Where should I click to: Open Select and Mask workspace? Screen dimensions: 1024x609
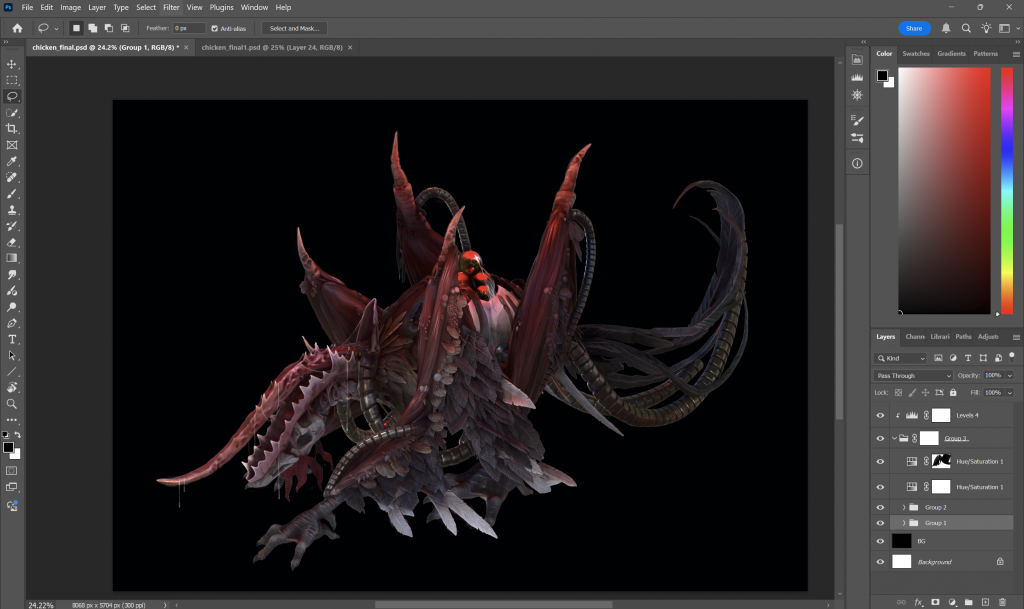point(295,28)
